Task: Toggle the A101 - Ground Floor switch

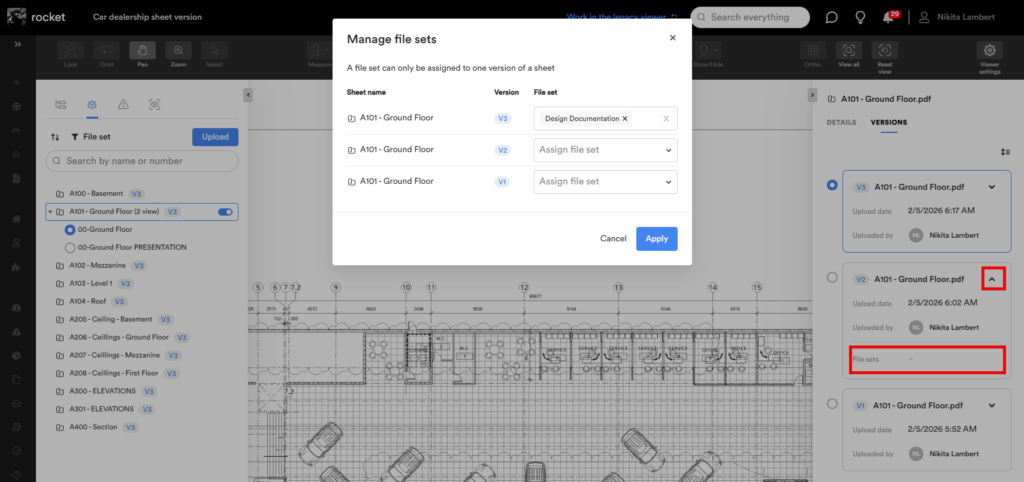Action: (224, 212)
